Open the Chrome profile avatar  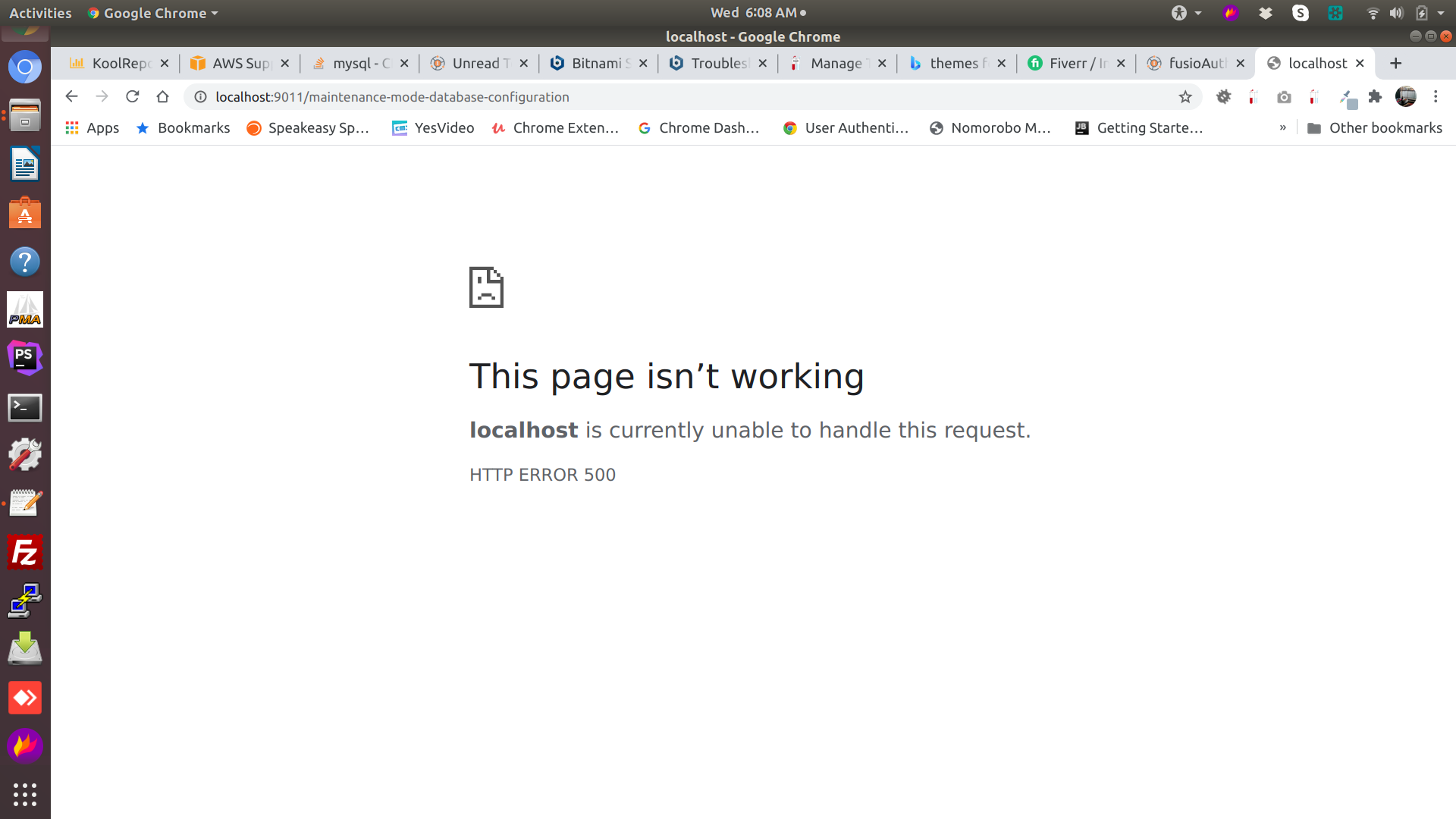pyautogui.click(x=1405, y=96)
